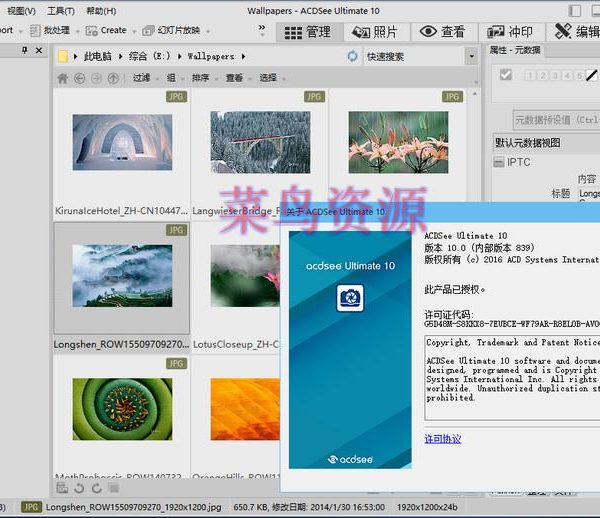Open the 许可协议 license agreement link
This screenshot has height=518, width=600.
443,438
